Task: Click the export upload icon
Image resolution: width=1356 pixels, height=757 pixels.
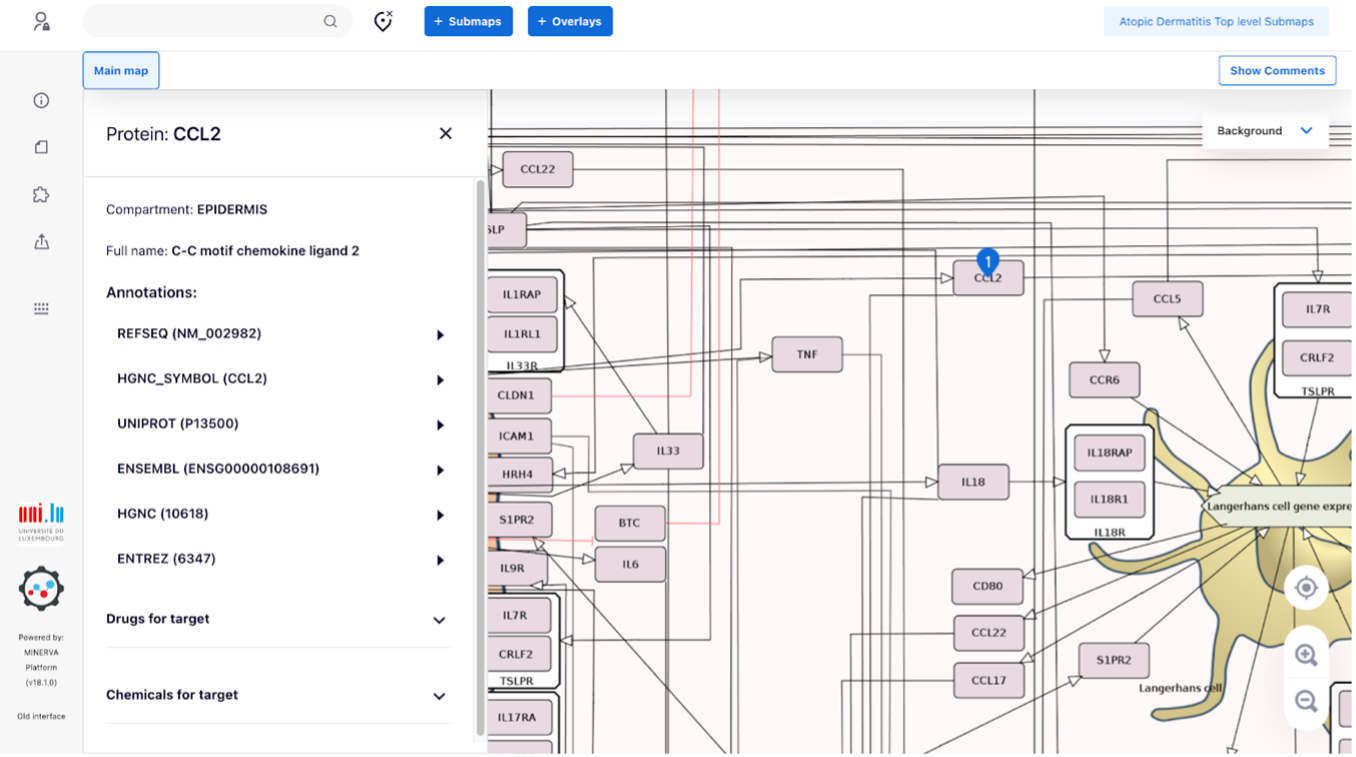Action: pyautogui.click(x=41, y=242)
